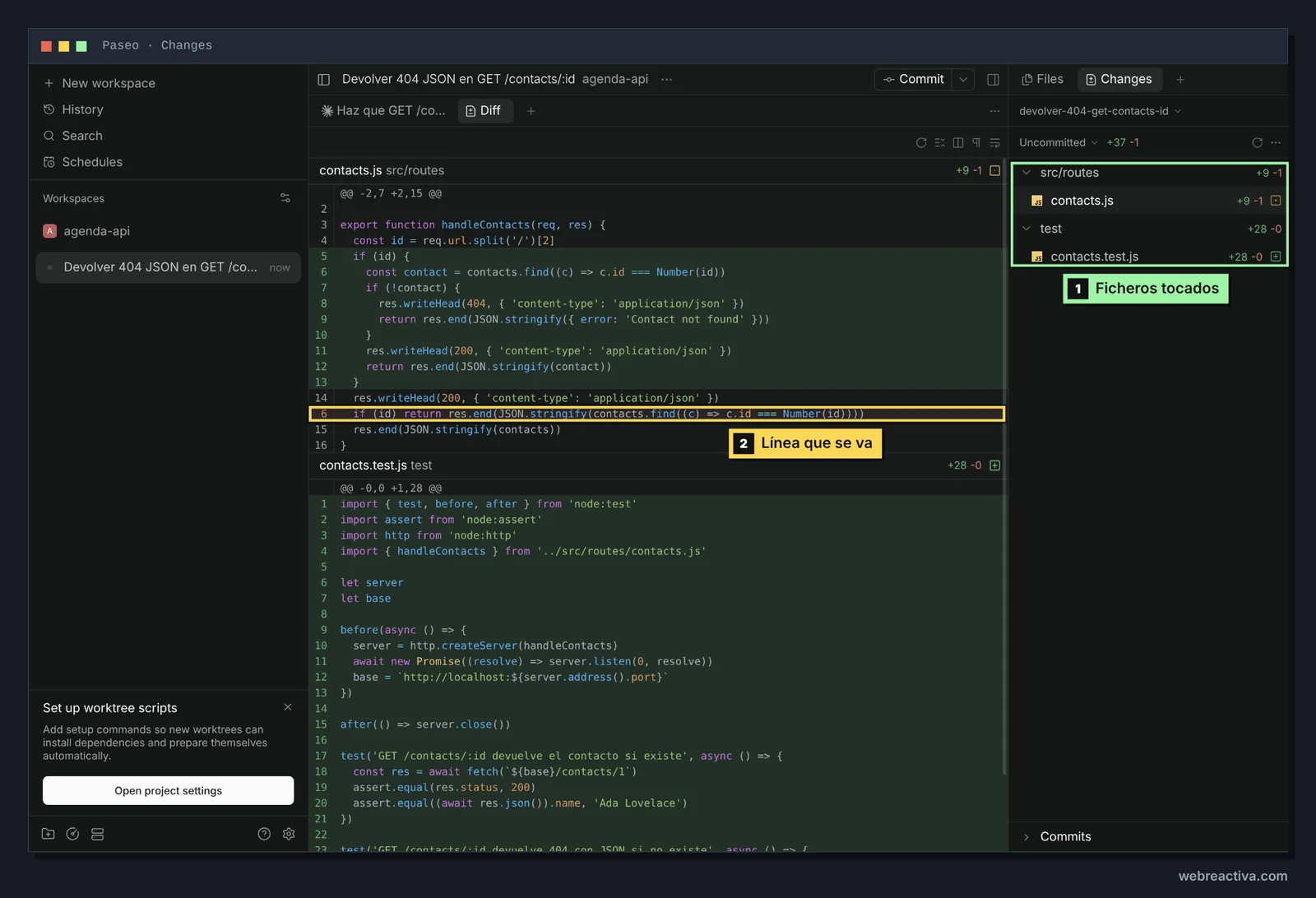Open the Haz que GET /co... tab

pyautogui.click(x=383, y=111)
